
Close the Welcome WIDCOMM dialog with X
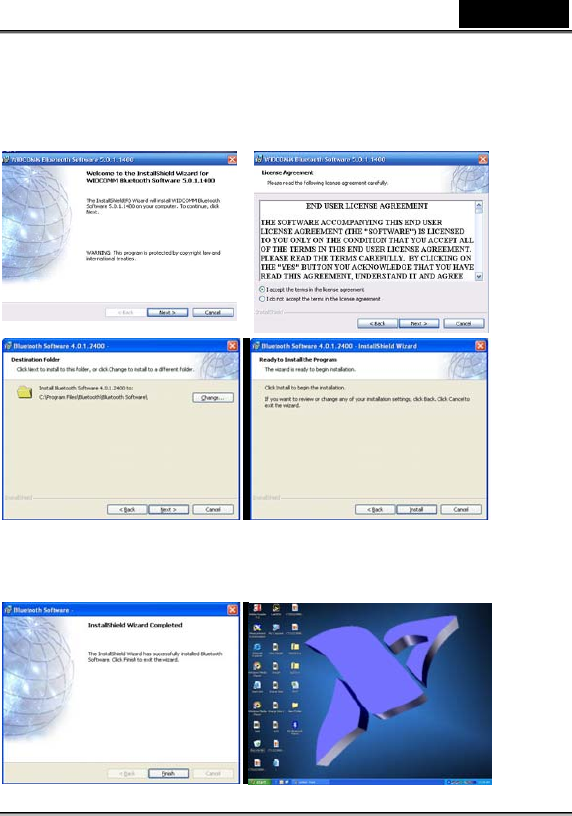pyautogui.click(x=232, y=159)
